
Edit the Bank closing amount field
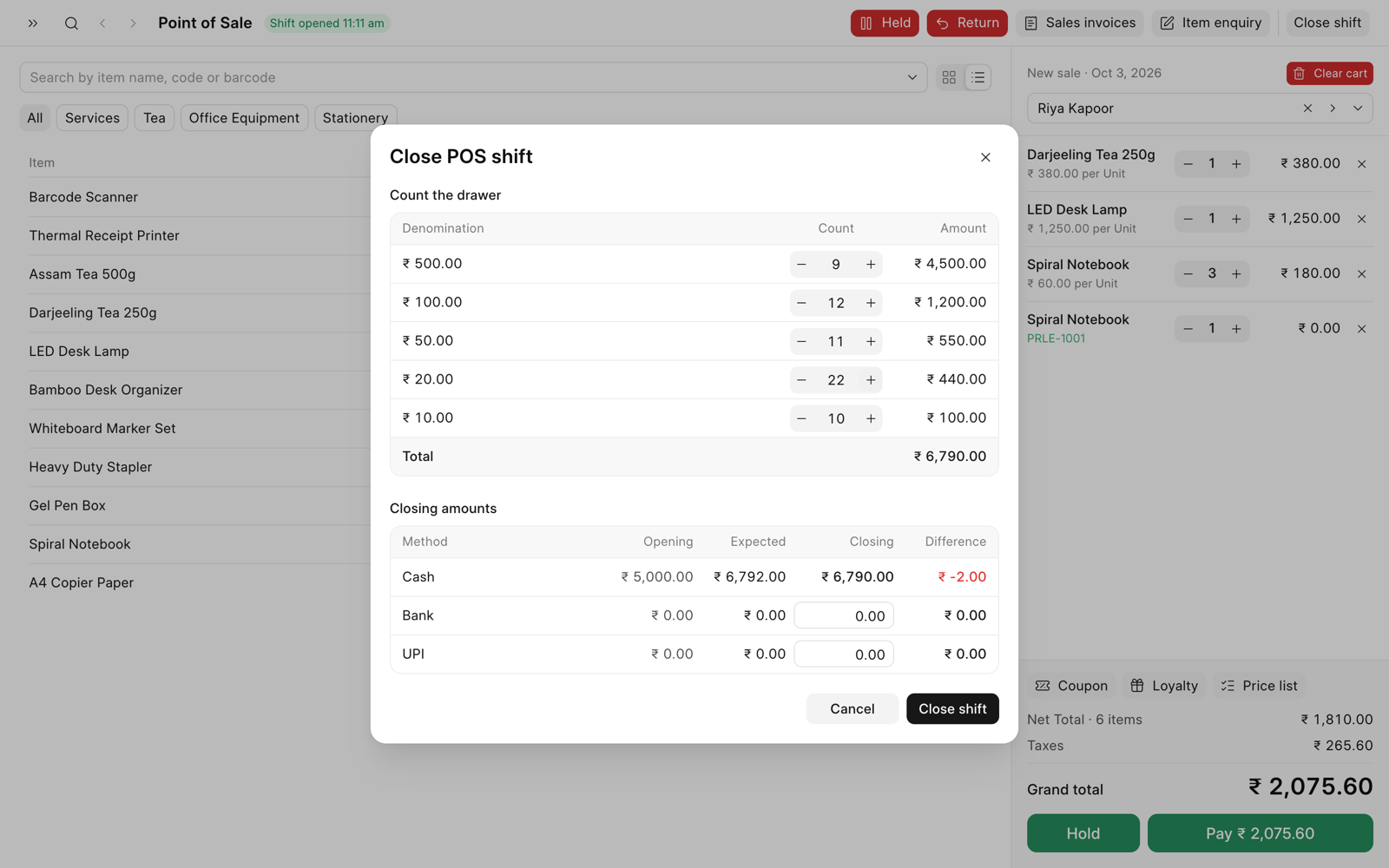coord(844,615)
